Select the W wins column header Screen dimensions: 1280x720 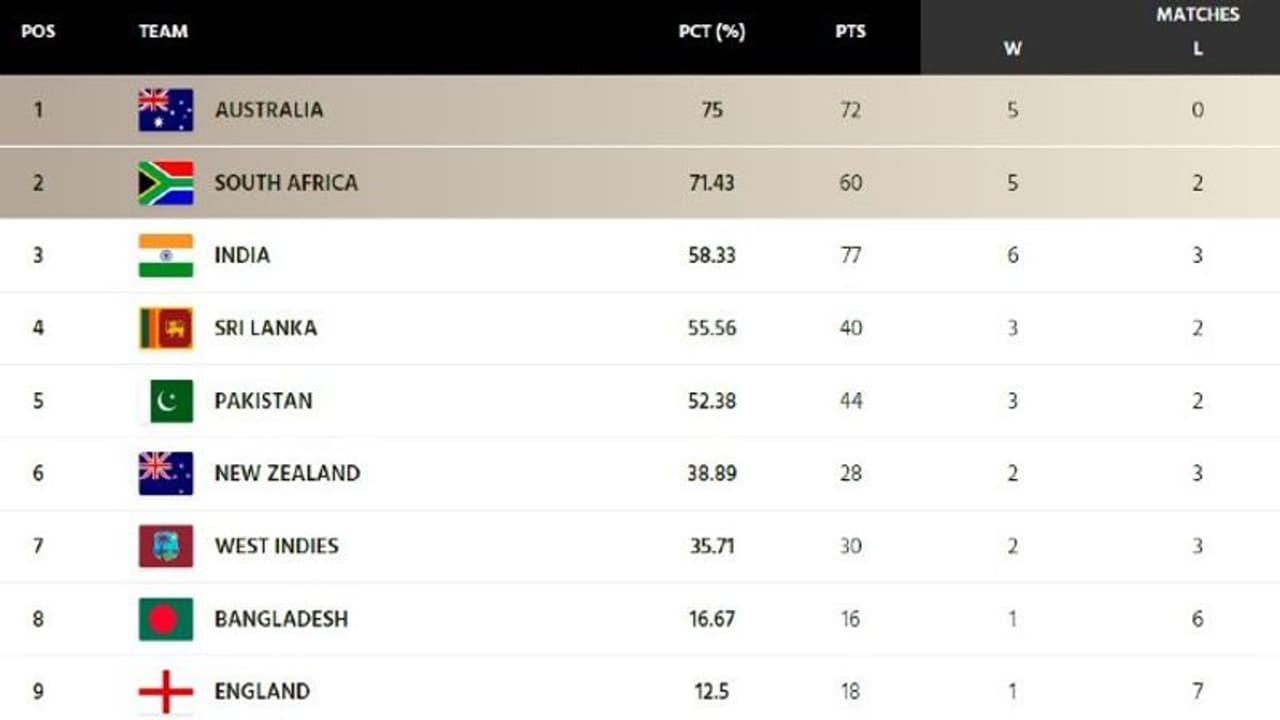click(x=1012, y=48)
